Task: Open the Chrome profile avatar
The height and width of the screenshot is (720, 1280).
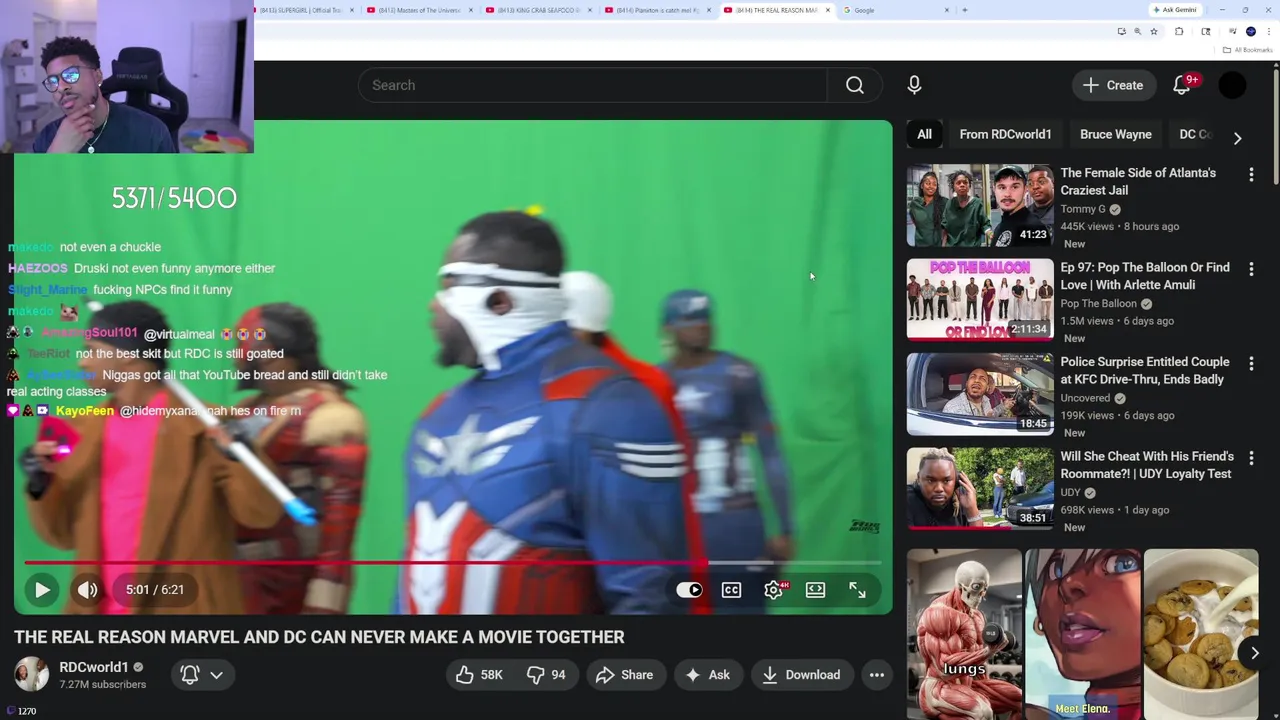Action: coord(1250,32)
